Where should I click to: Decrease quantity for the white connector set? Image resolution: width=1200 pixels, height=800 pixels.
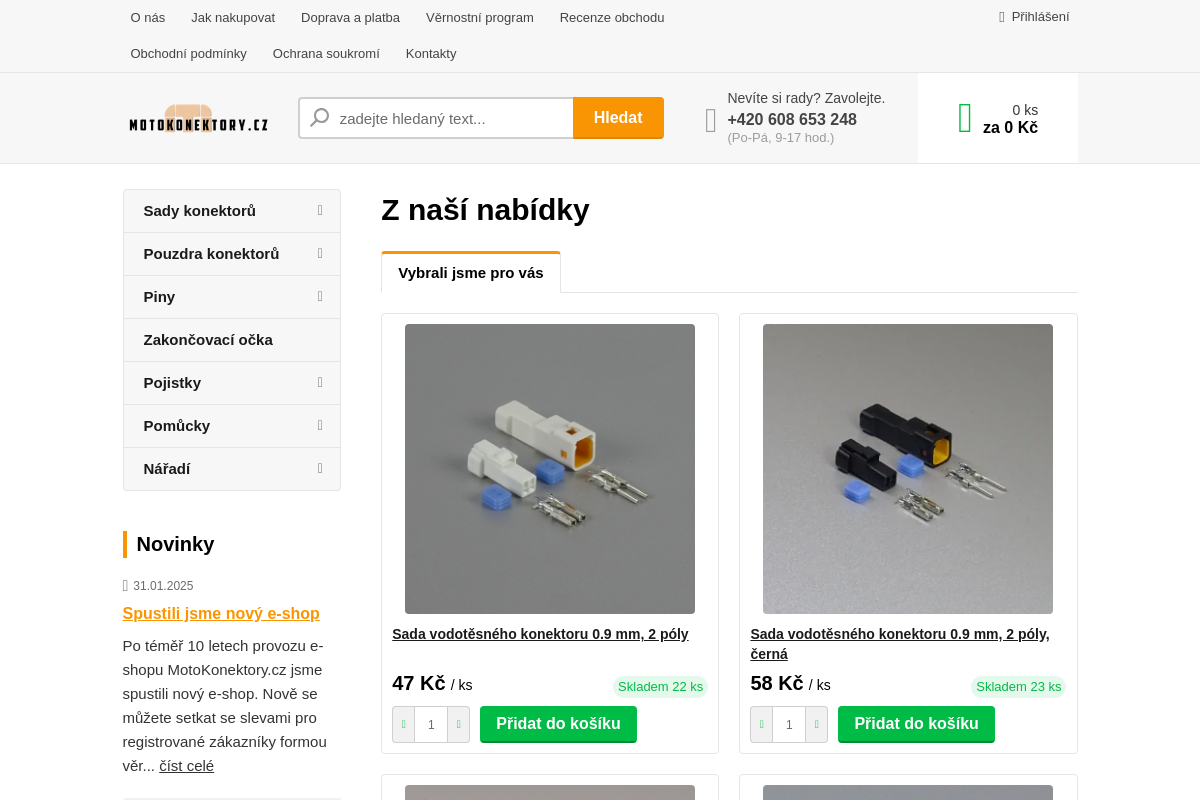(404, 725)
